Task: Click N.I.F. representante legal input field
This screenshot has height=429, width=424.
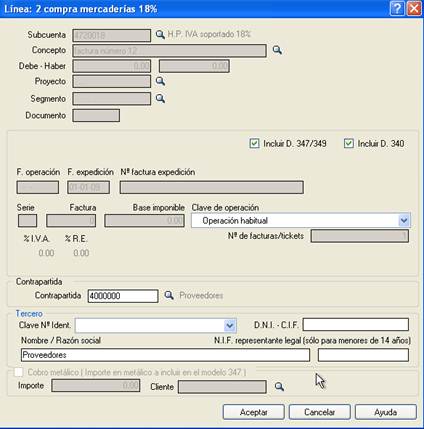Action: coord(363,355)
